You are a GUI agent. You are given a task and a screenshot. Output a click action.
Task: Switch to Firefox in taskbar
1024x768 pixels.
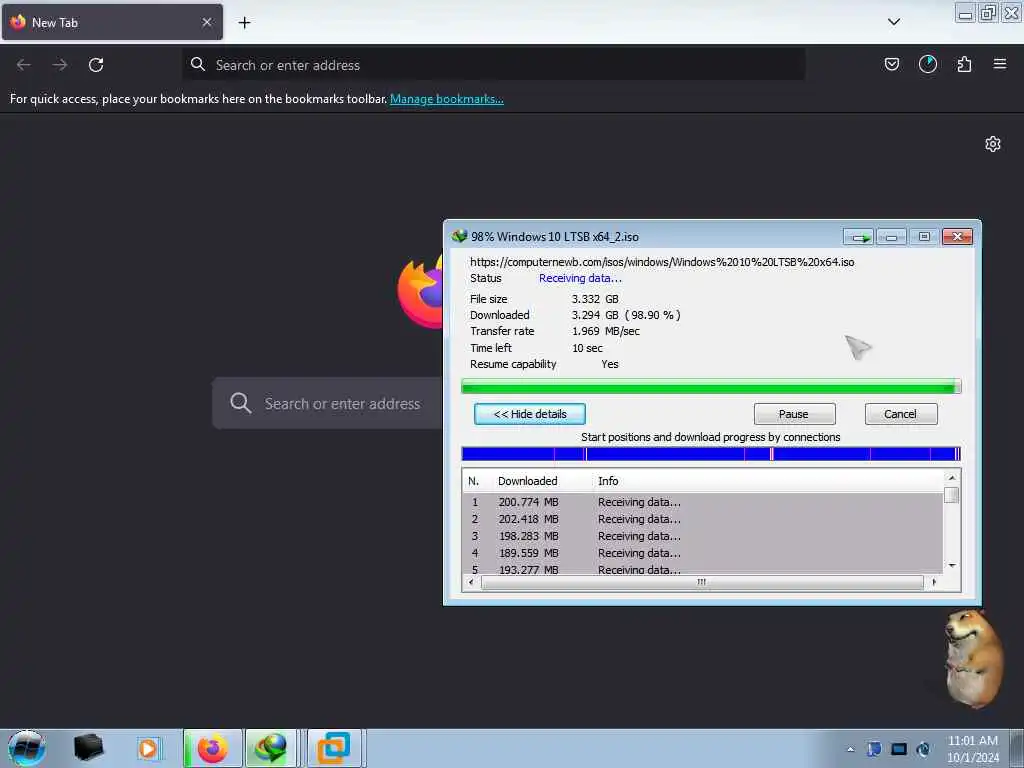213,748
